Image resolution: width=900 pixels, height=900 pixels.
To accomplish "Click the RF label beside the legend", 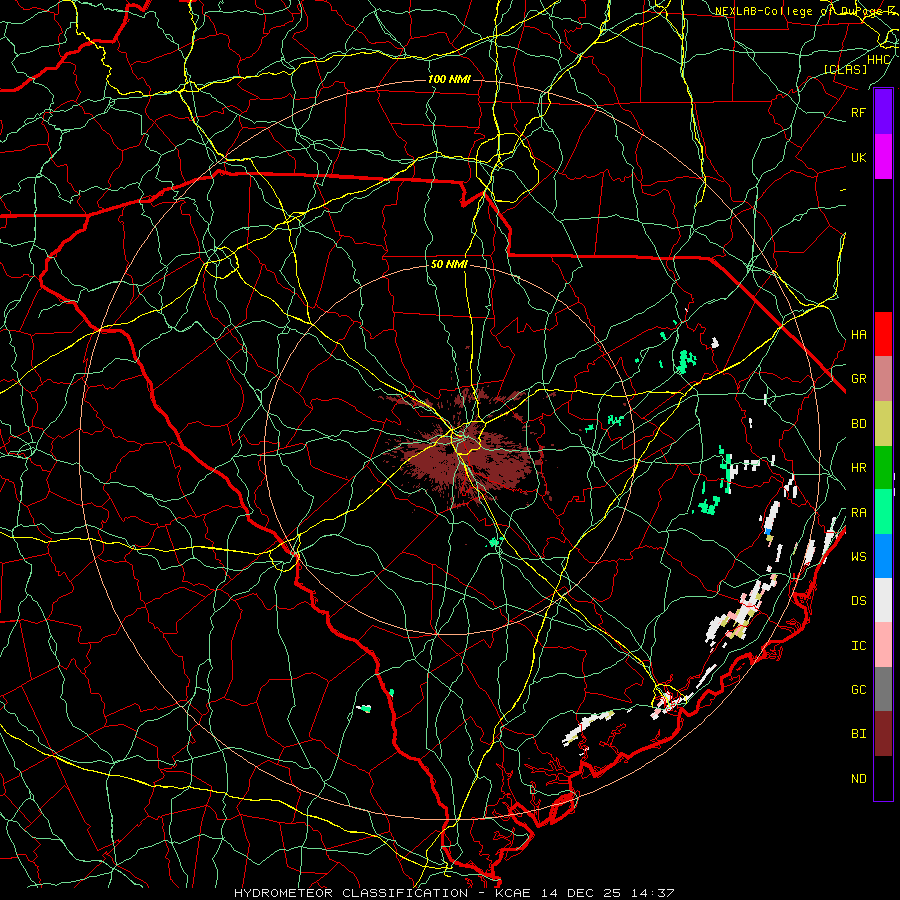I will pos(858,112).
